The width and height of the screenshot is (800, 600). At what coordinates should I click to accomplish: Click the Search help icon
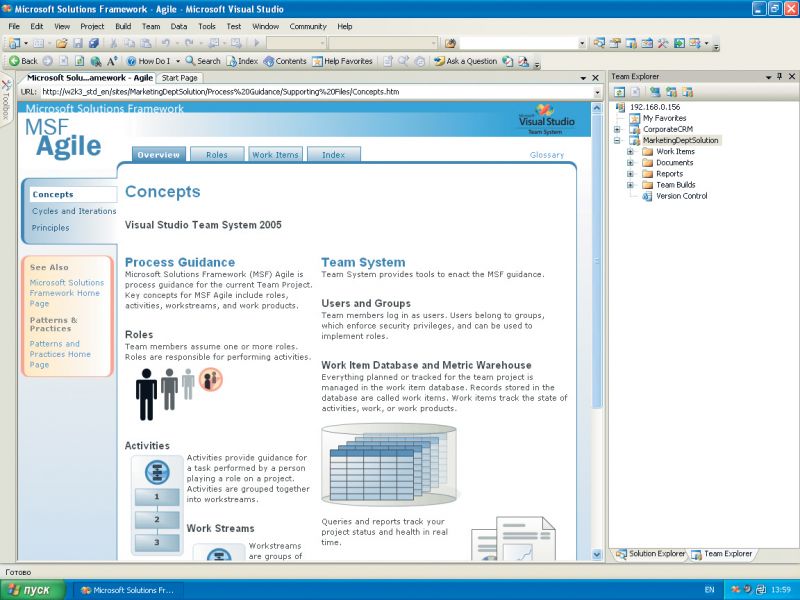tap(190, 61)
